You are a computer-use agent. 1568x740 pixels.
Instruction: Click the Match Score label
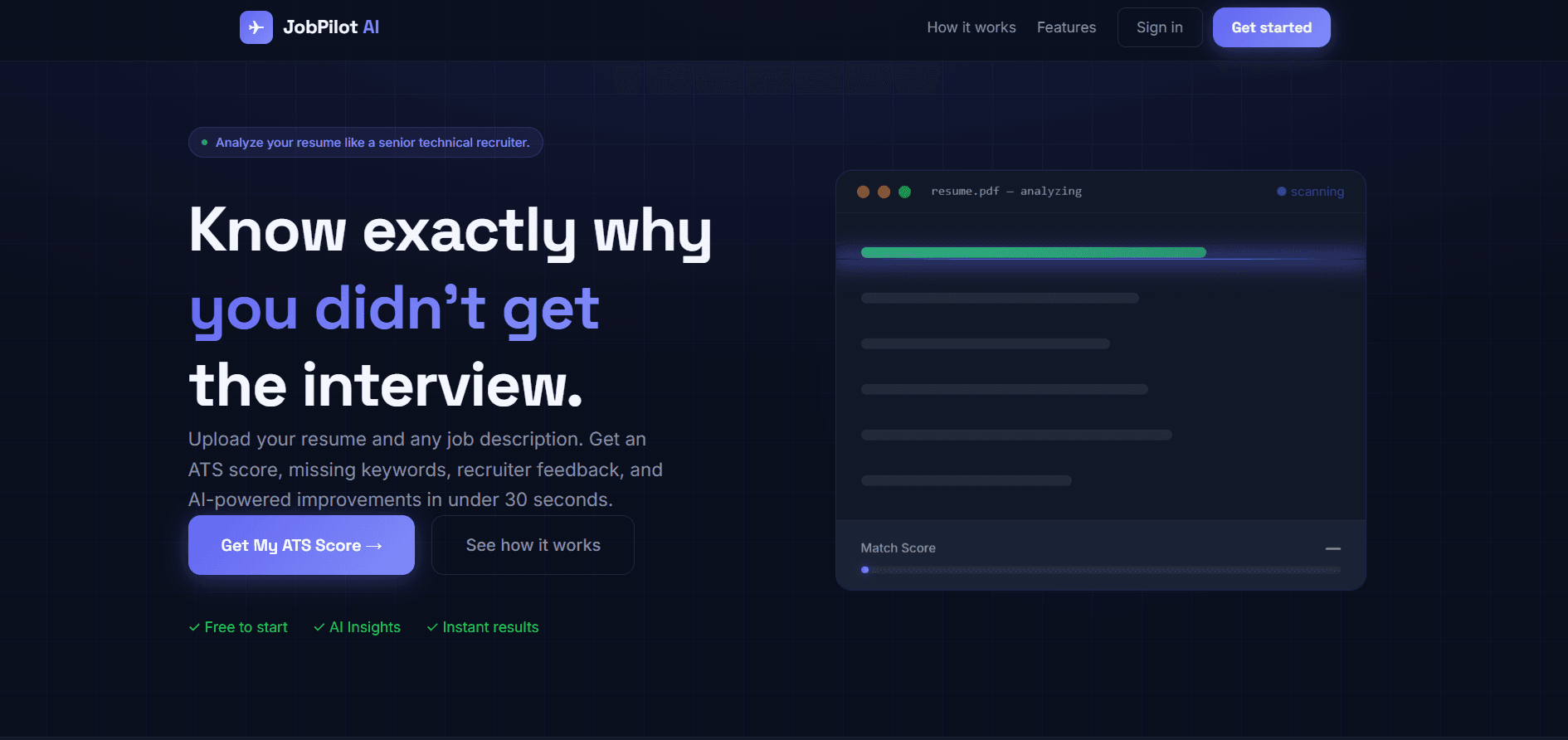[898, 548]
